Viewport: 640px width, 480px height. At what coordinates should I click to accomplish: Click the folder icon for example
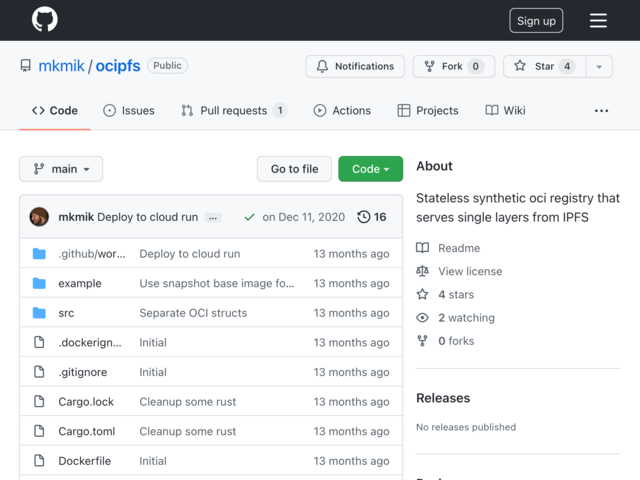39,283
